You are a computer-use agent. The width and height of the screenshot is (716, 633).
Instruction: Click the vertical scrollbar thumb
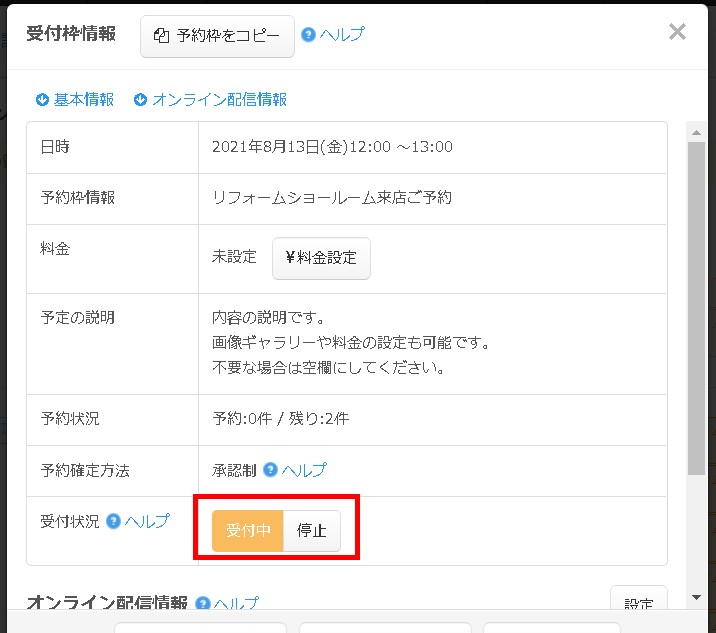click(x=697, y=300)
